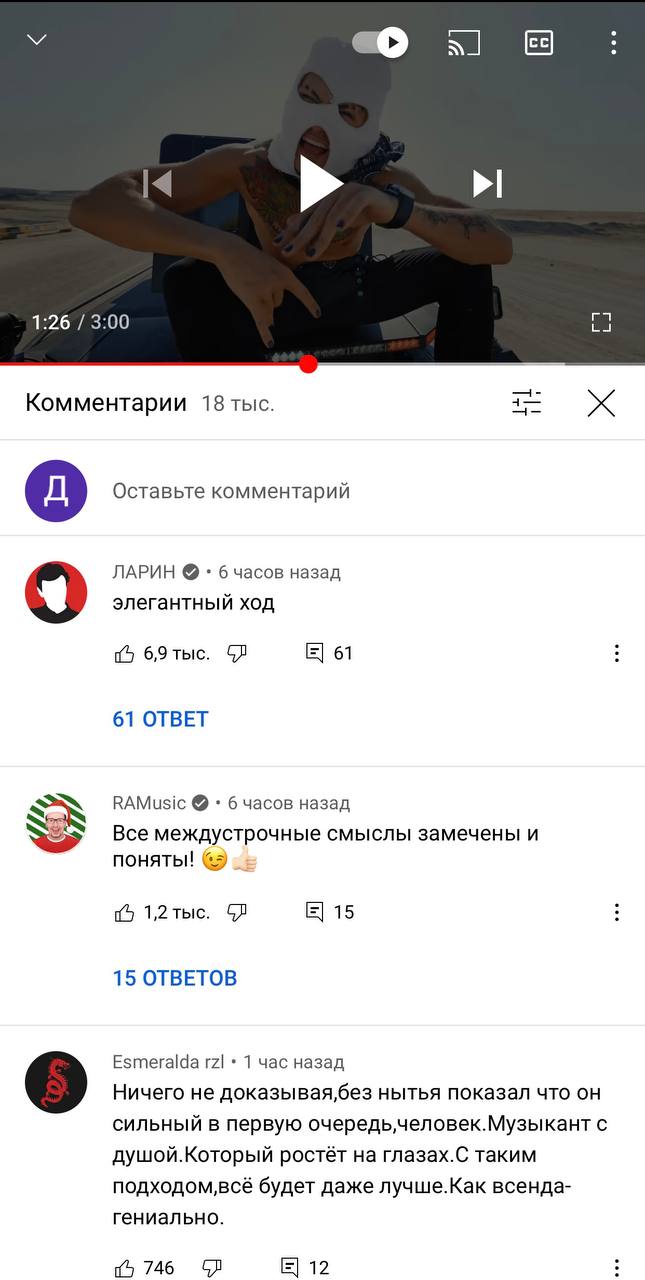Collapse the video with the down chevron

pos(37,40)
